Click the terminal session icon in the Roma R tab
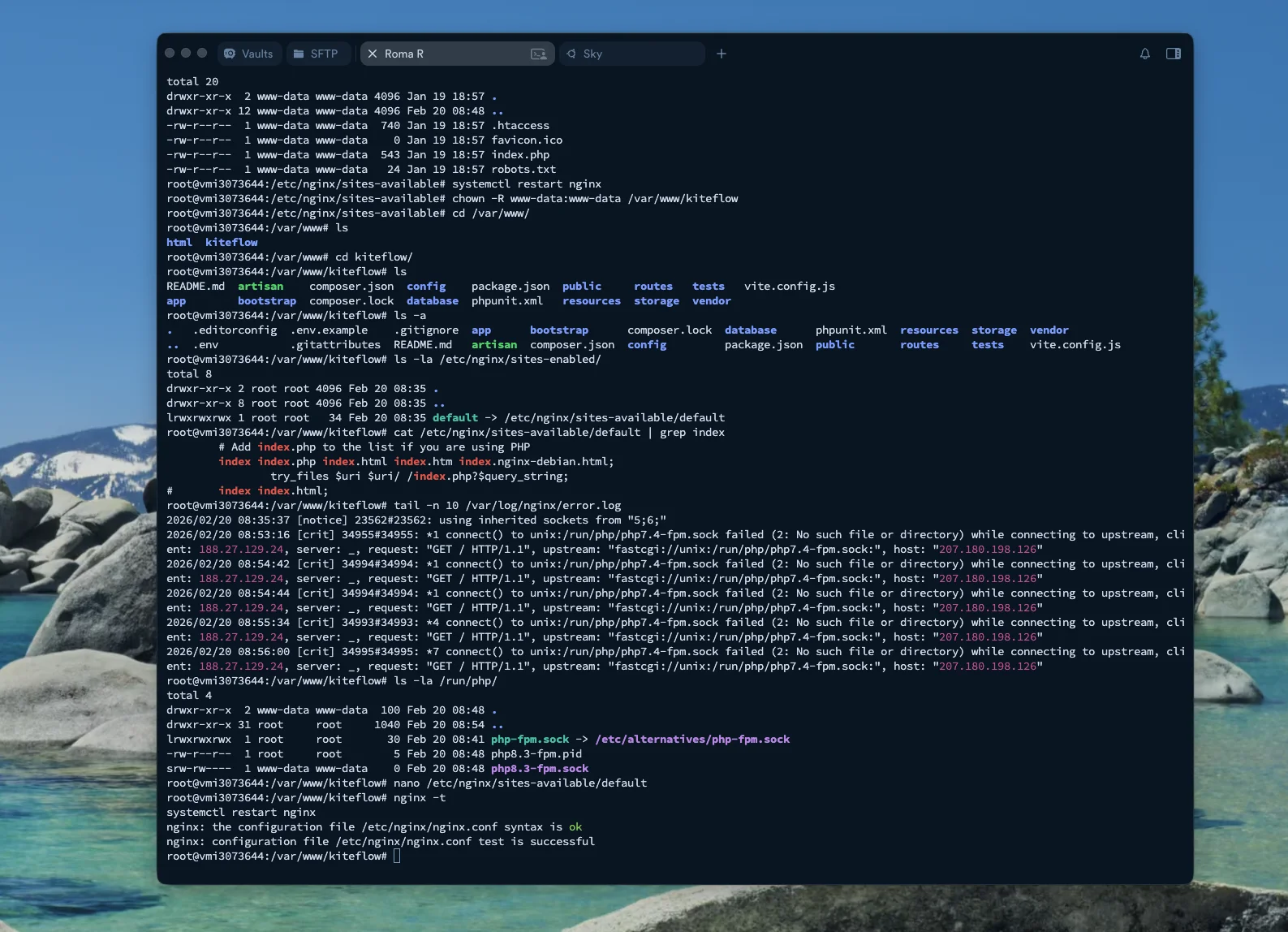The image size is (1288, 932). 538,54
